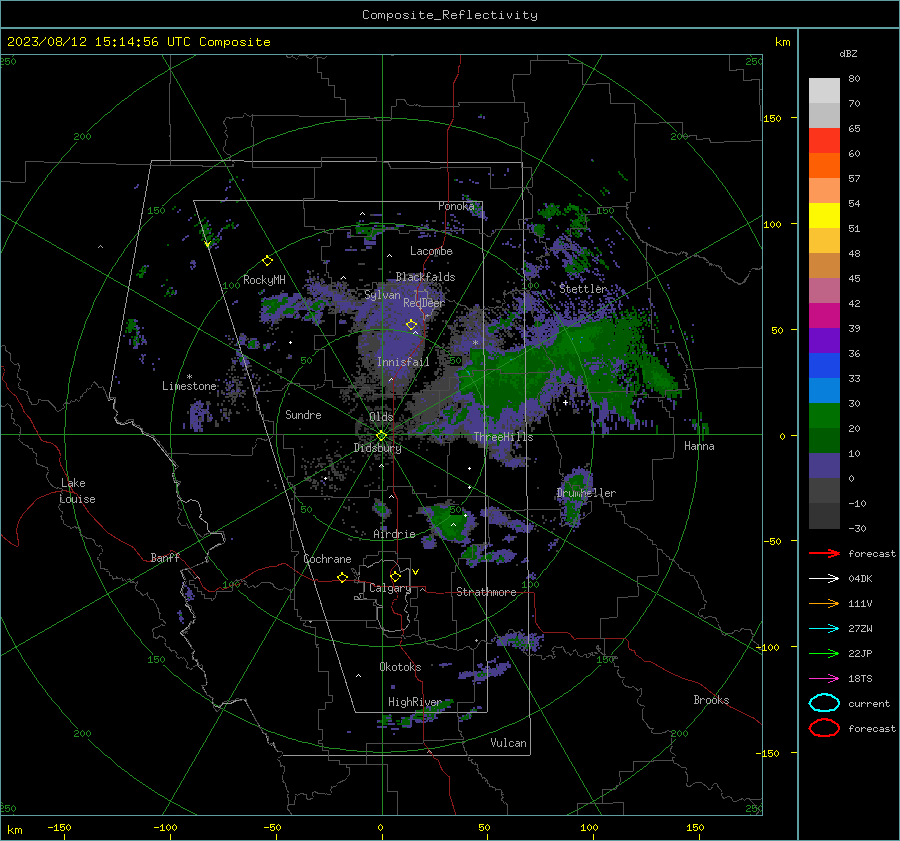Click the Brooks town label

tap(711, 700)
